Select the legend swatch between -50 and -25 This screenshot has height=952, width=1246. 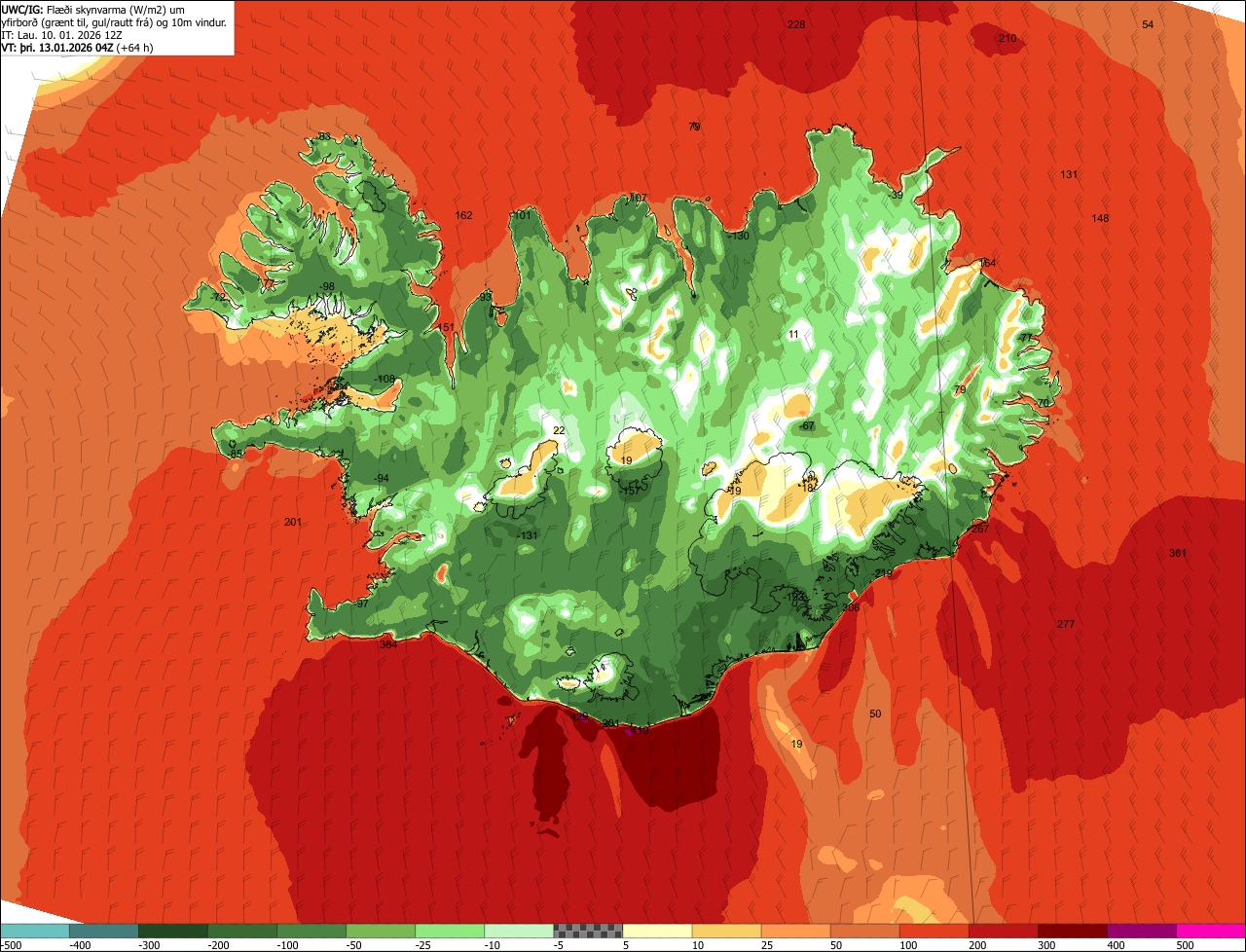coord(381,931)
